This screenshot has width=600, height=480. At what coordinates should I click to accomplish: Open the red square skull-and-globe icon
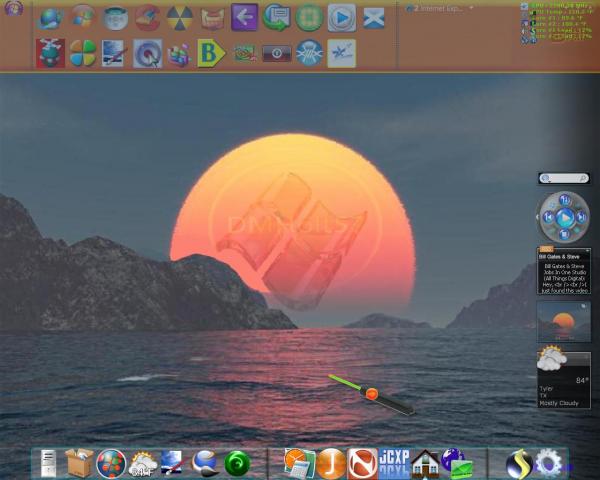pos(50,53)
